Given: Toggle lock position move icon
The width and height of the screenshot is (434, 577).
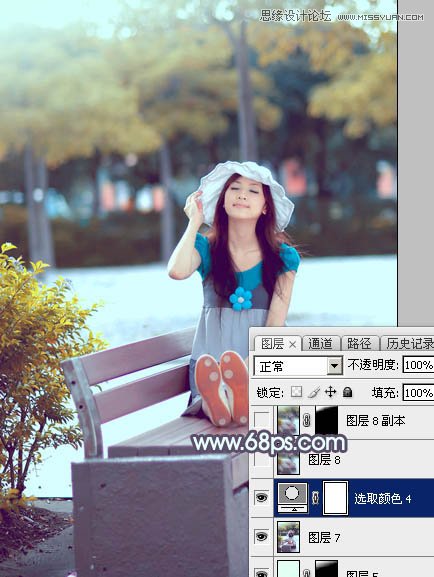Looking at the screenshot, I should pyautogui.click(x=331, y=392).
